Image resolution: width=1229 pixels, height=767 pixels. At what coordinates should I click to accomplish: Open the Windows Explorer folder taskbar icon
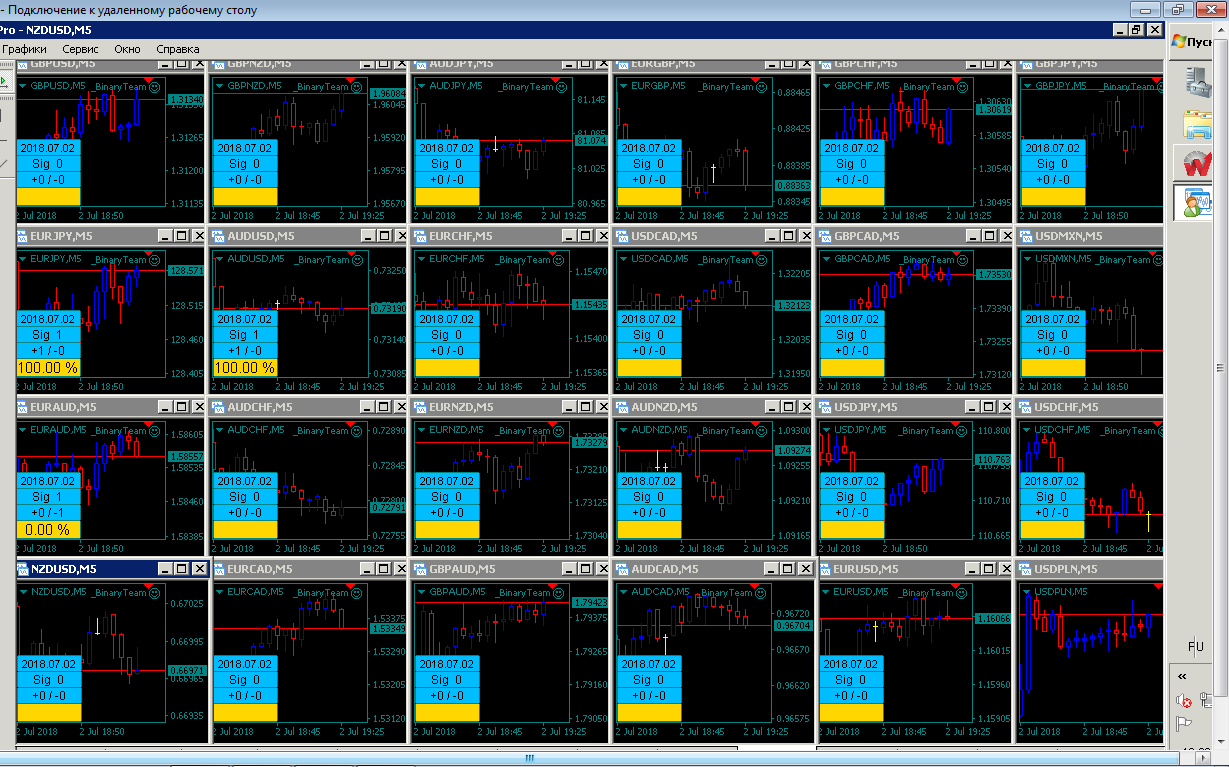pyautogui.click(x=1197, y=123)
